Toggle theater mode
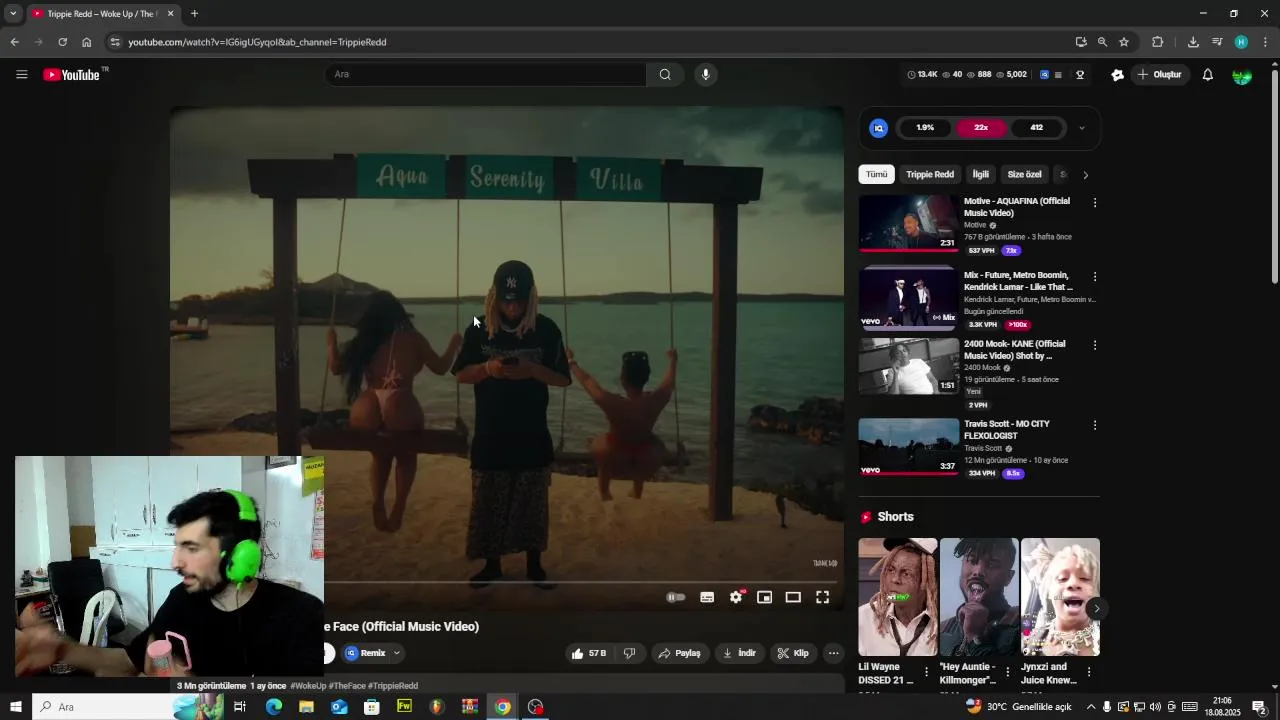 point(793,597)
